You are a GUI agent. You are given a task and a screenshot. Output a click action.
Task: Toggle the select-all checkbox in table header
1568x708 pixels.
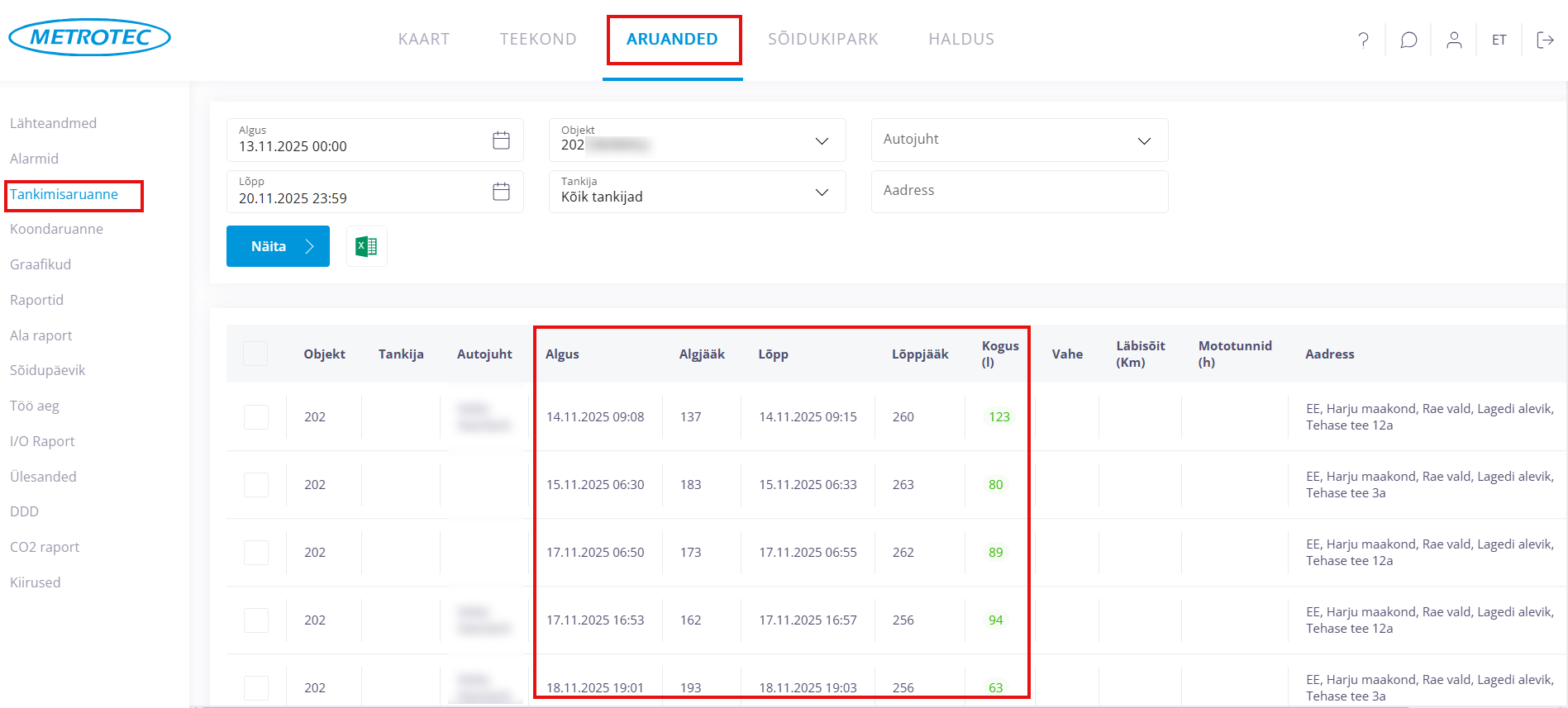[255, 354]
